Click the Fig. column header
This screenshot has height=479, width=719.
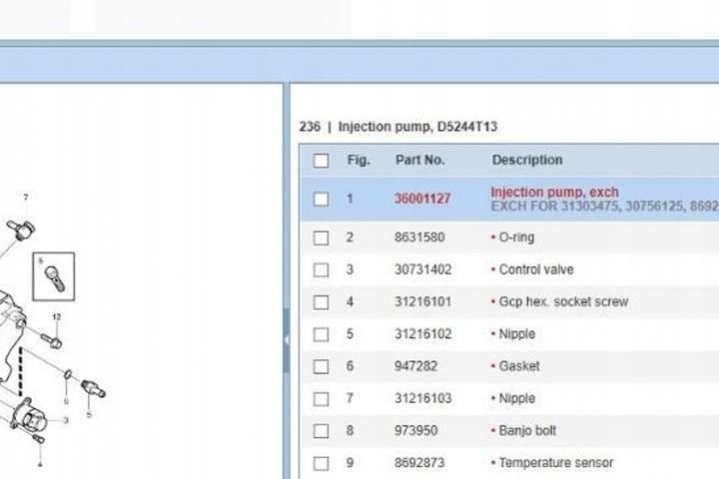[358, 160]
